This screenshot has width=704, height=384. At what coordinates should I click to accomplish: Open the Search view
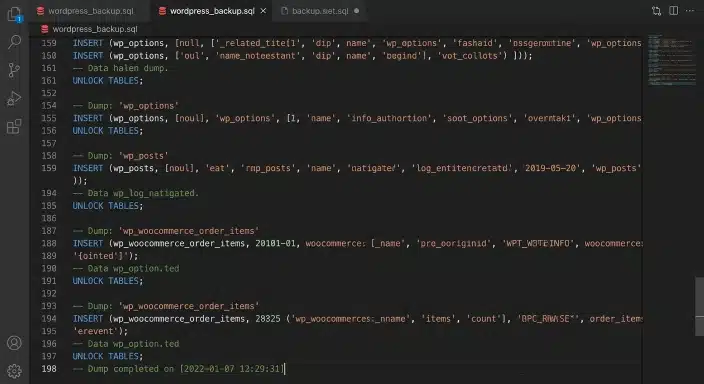tap(14, 42)
